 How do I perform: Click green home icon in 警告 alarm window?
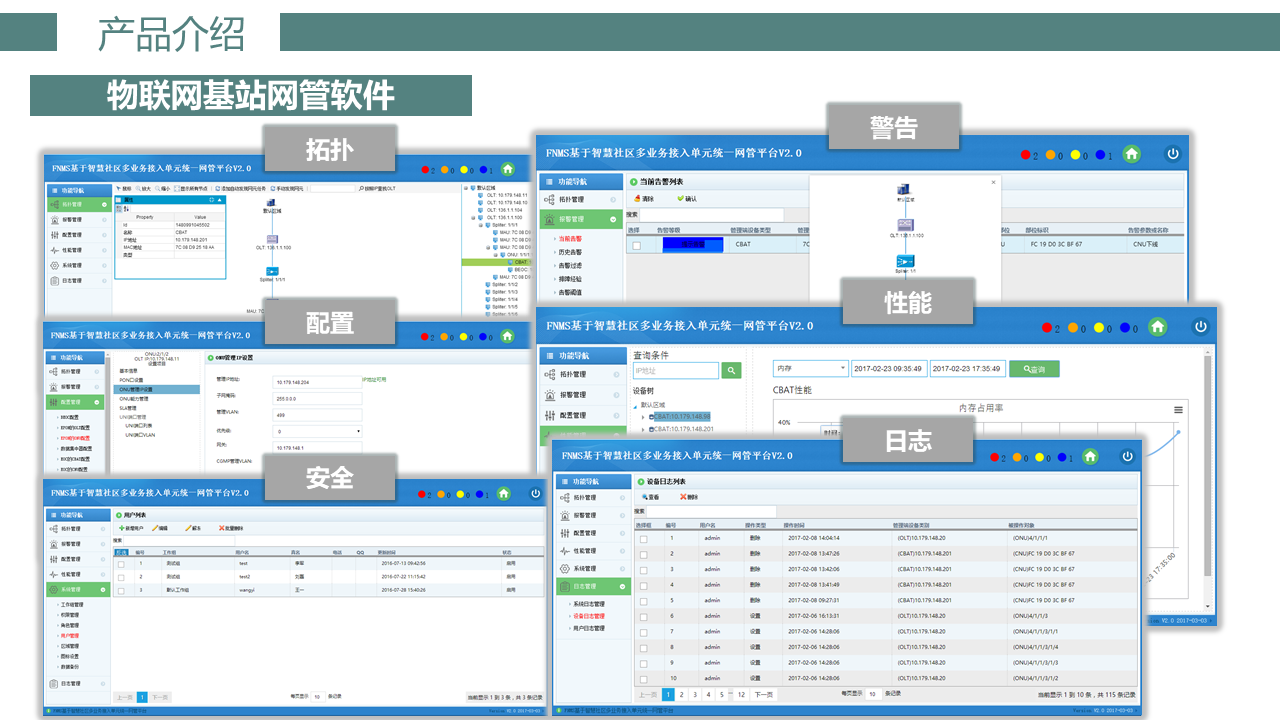pyautogui.click(x=1131, y=154)
